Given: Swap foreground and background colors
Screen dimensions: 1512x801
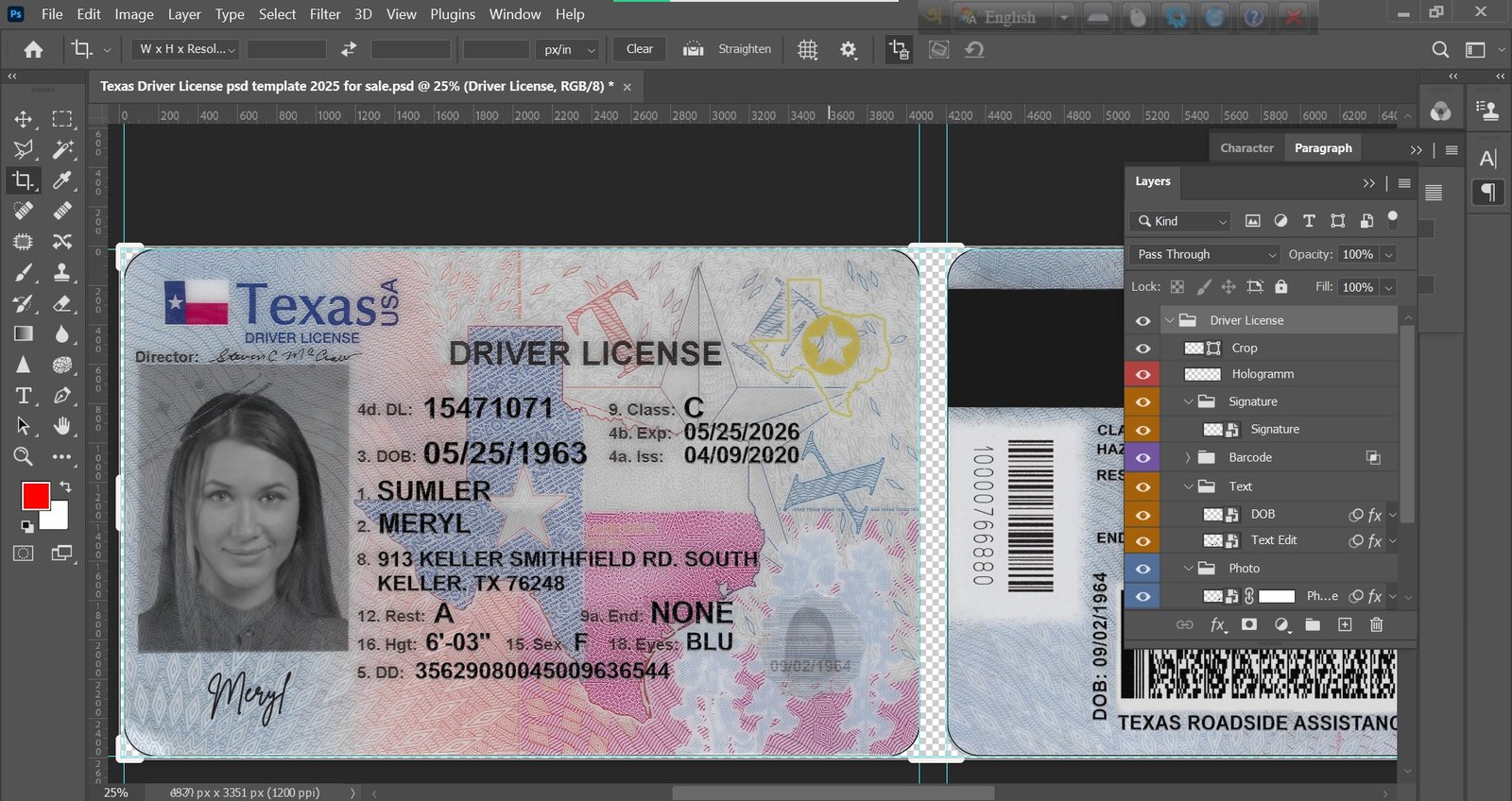Looking at the screenshot, I should (65, 486).
